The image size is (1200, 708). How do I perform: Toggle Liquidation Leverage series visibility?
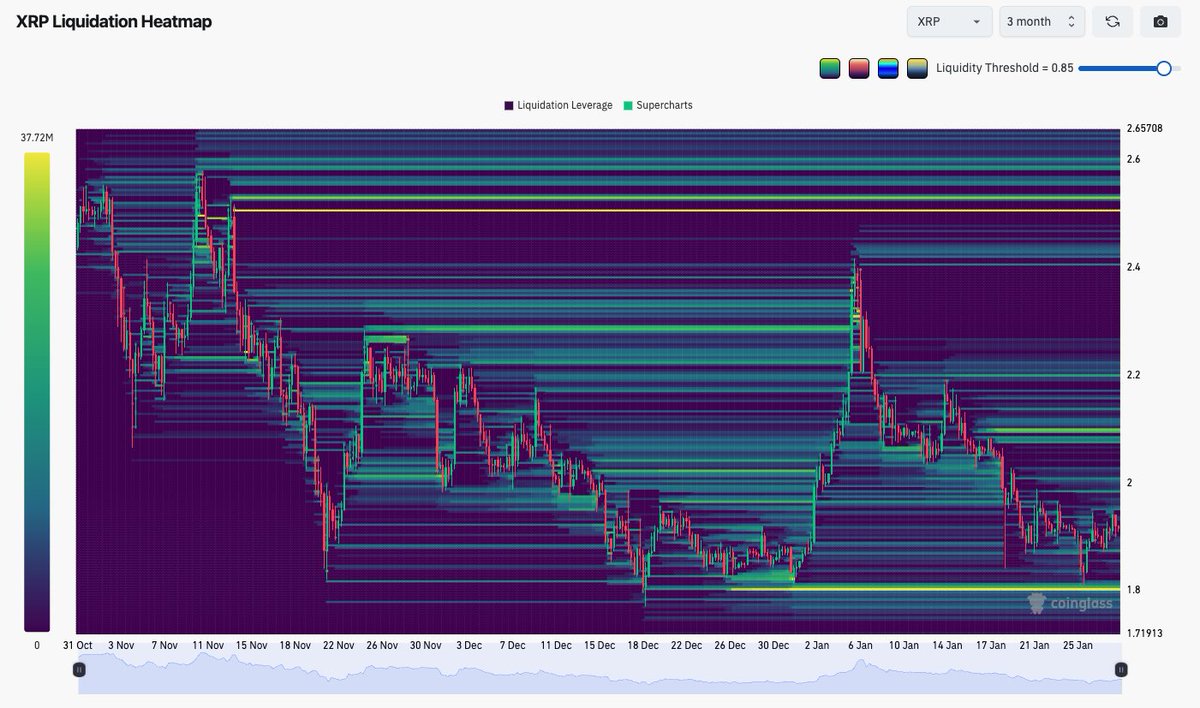click(x=557, y=105)
